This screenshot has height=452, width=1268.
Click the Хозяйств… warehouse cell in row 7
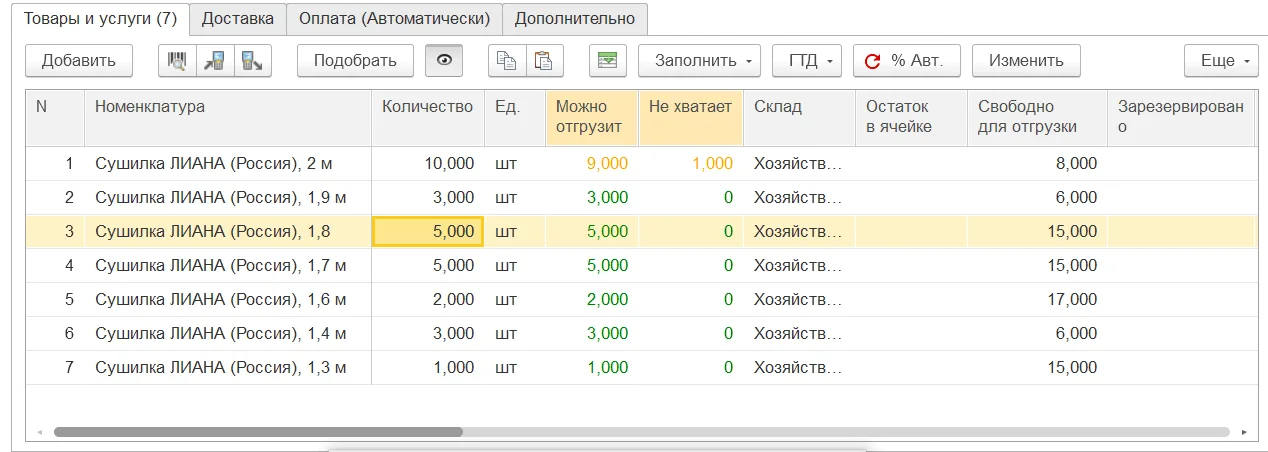coord(799,367)
